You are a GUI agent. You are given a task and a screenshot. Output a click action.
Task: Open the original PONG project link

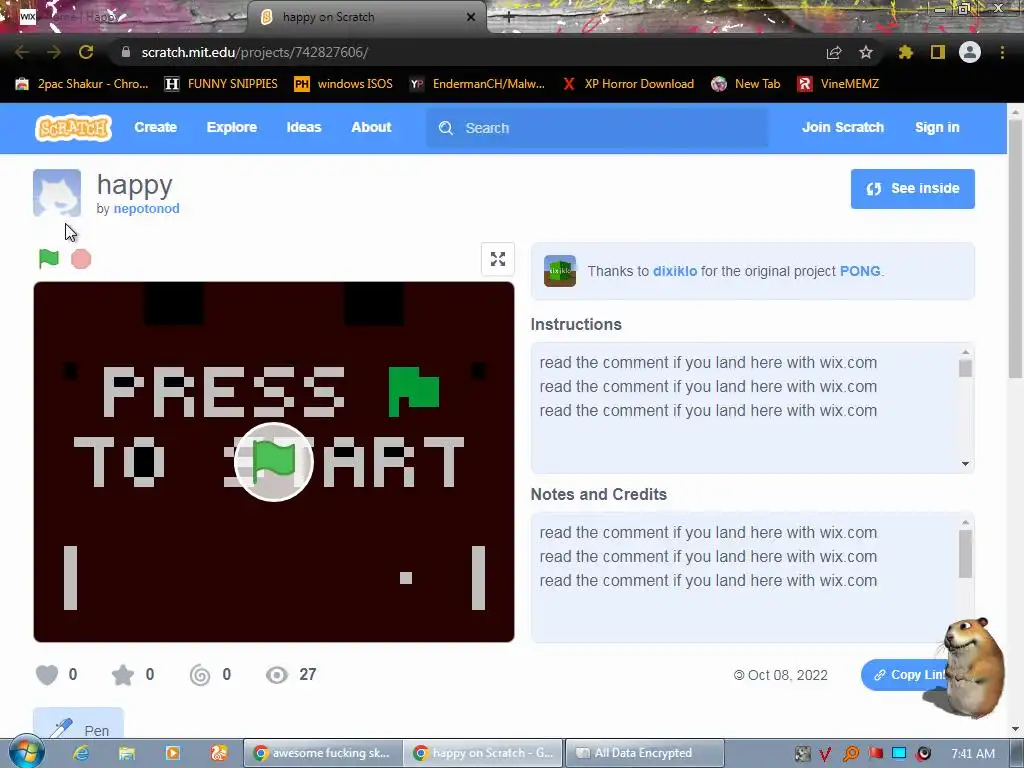[859, 271]
